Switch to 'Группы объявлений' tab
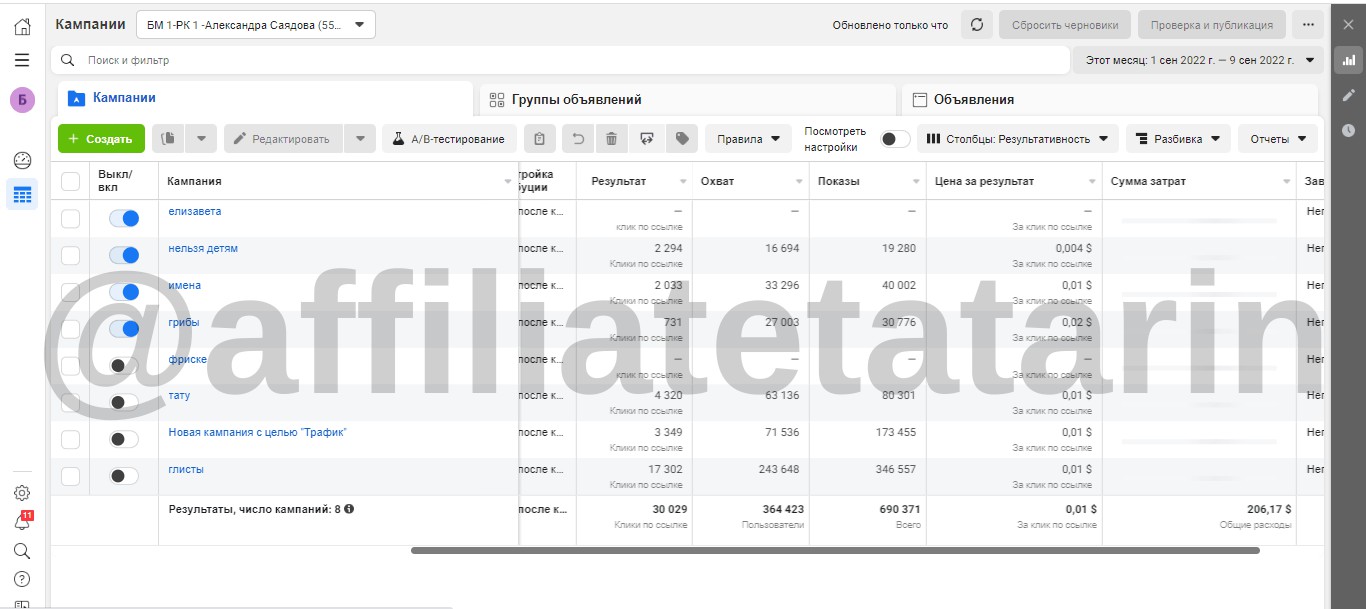Screen dimensions: 1366x609 pyautogui.click(x=688, y=99)
